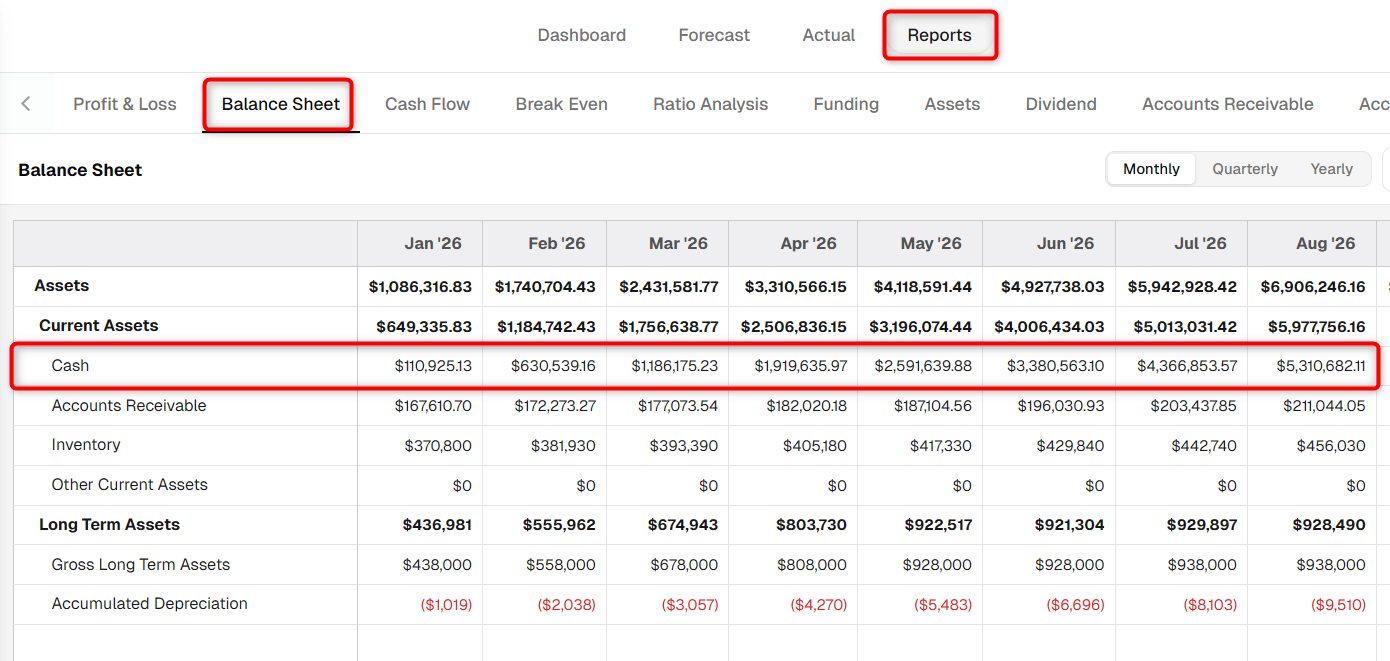Toggle the view to Quarterly
Image resolution: width=1390 pixels, height=661 pixels.
click(1245, 169)
